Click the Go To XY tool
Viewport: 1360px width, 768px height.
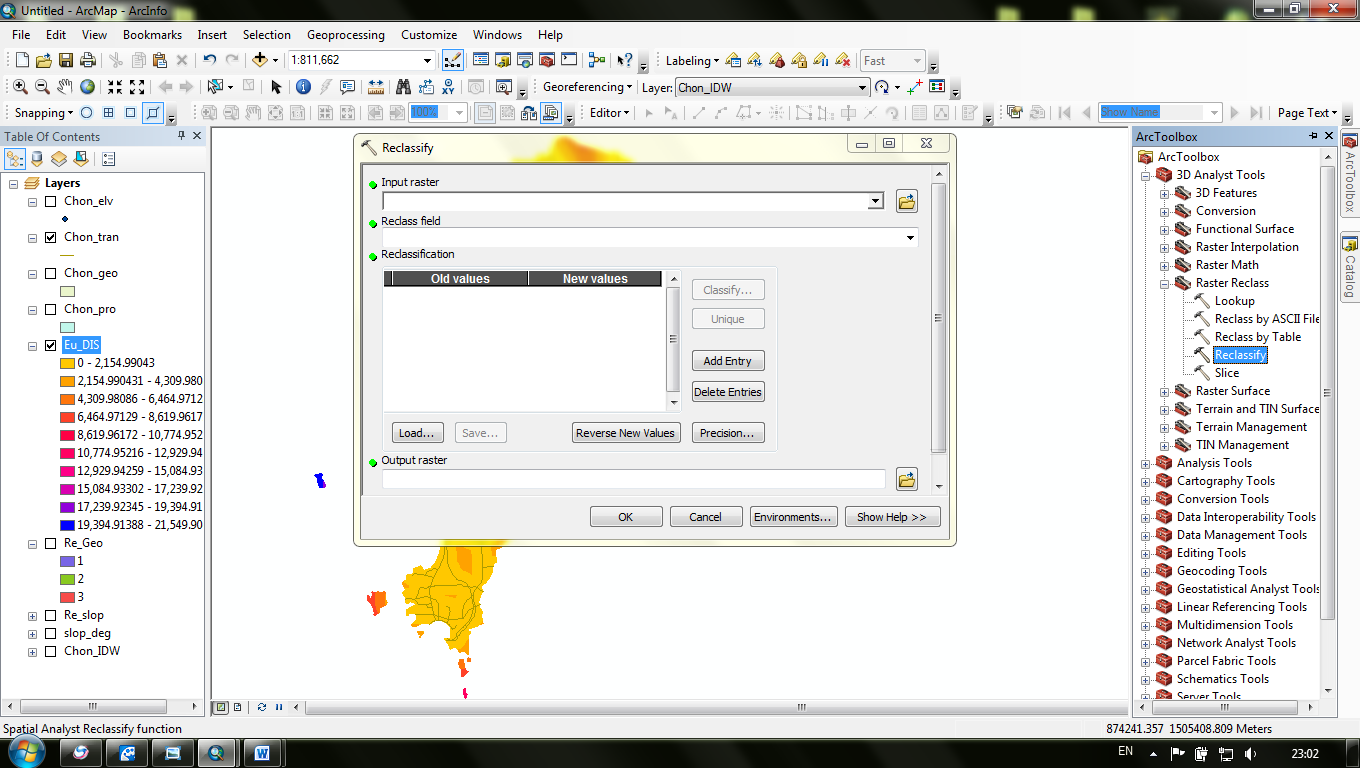click(x=449, y=87)
